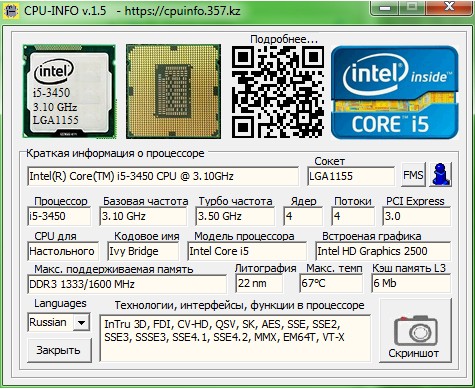Click the CPU-INFO app icon in title bar
This screenshot has width=475, height=389.
click(11, 10)
